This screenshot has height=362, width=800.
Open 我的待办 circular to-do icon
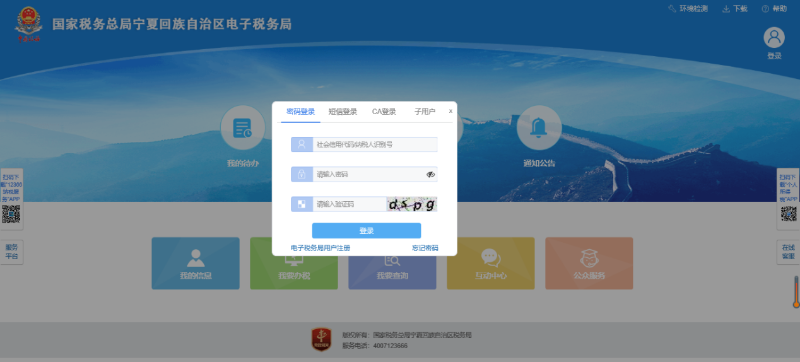pyautogui.click(x=243, y=128)
